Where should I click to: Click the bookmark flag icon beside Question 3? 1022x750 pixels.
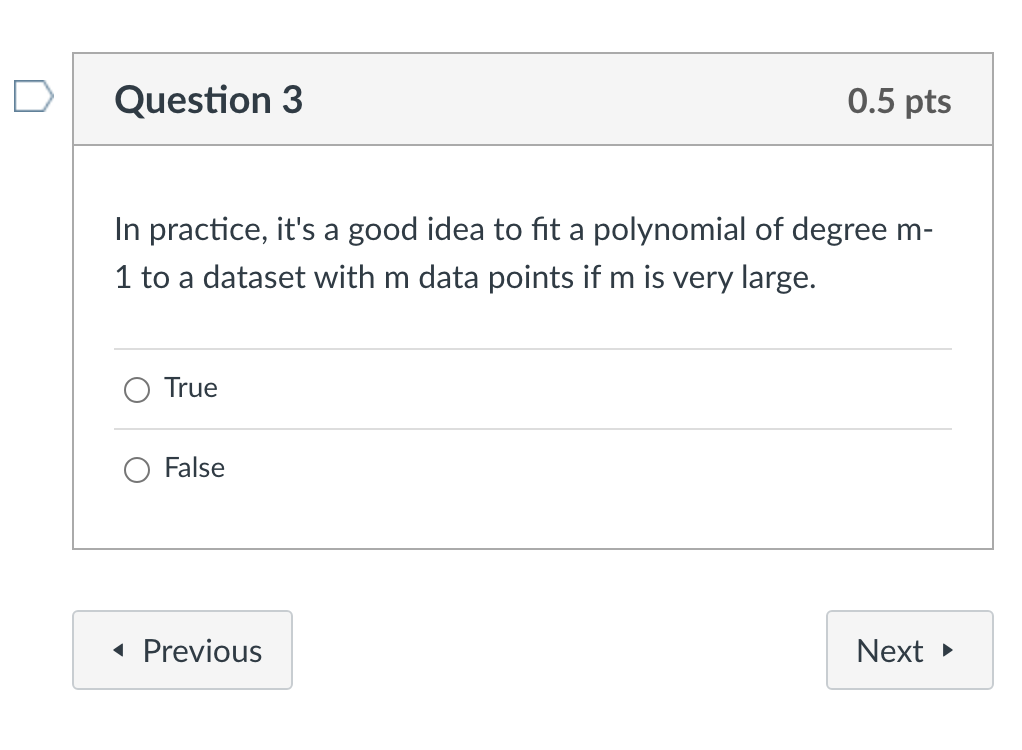(32, 96)
